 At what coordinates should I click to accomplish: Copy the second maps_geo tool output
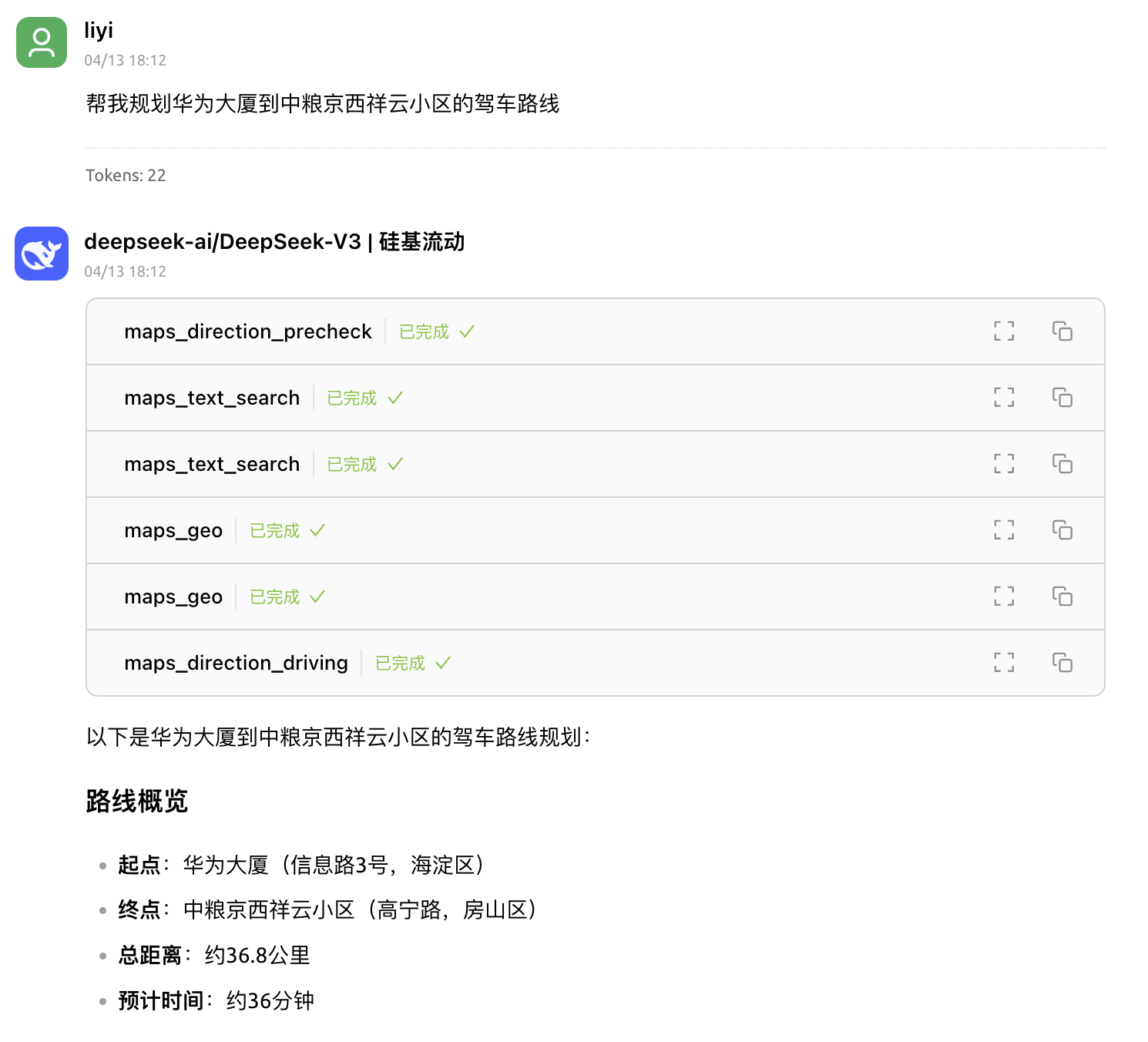click(x=1063, y=597)
